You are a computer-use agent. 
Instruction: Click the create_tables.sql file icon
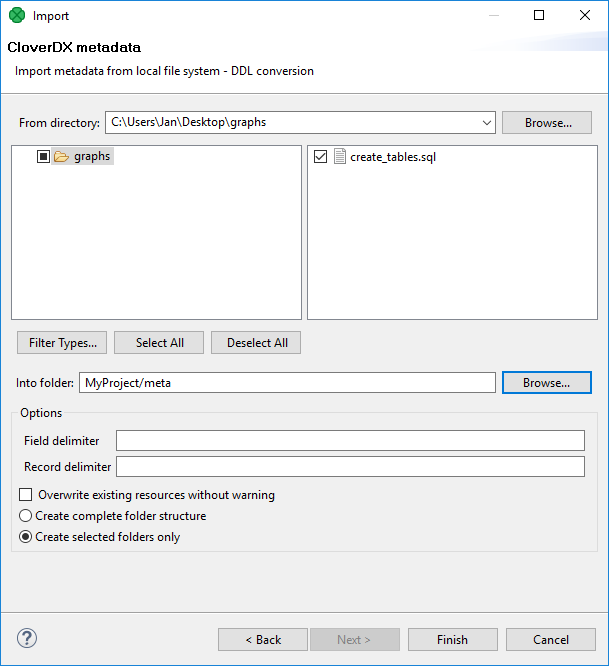click(x=340, y=157)
